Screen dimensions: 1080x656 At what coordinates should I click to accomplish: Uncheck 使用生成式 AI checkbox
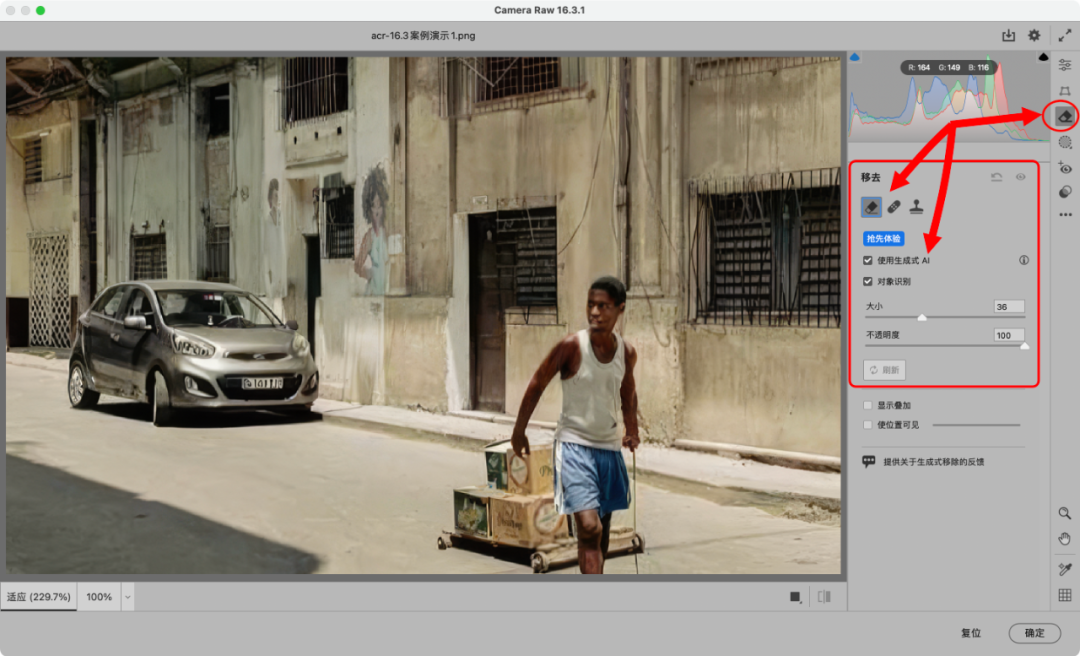[x=868, y=260]
